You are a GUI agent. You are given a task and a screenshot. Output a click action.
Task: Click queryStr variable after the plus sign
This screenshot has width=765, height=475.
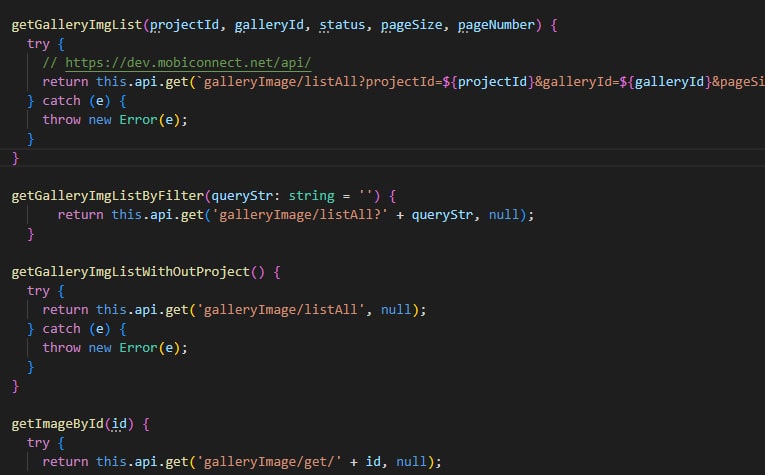click(x=442, y=215)
